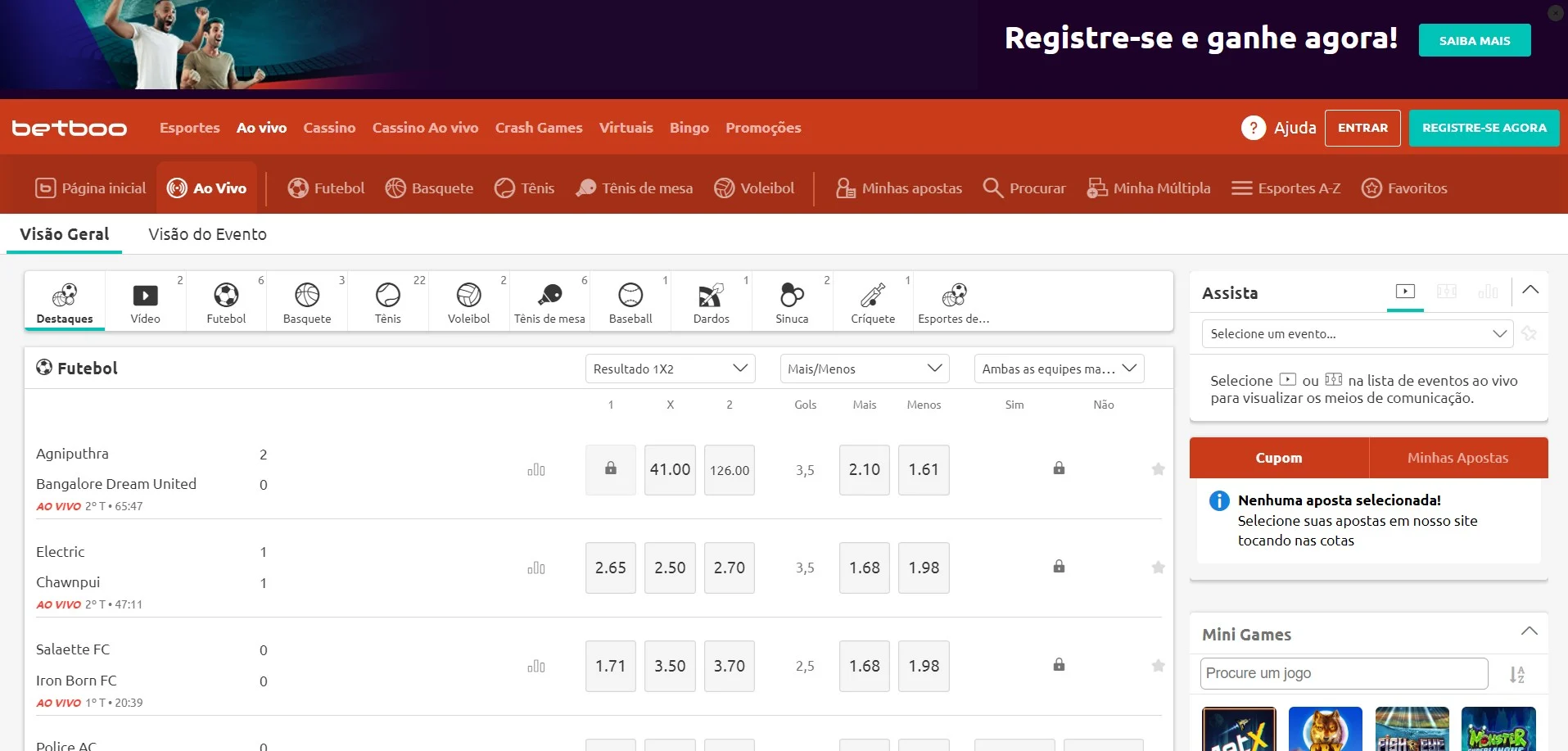Select the Basquete sport category icon
This screenshot has height=751, width=1568.
point(307,301)
